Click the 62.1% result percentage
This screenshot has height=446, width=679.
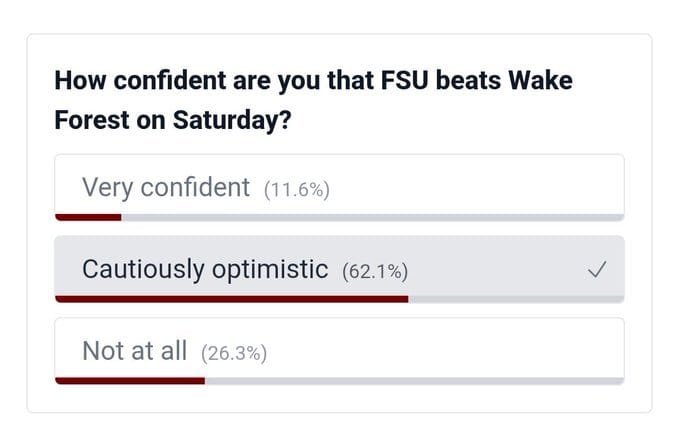[375, 271]
